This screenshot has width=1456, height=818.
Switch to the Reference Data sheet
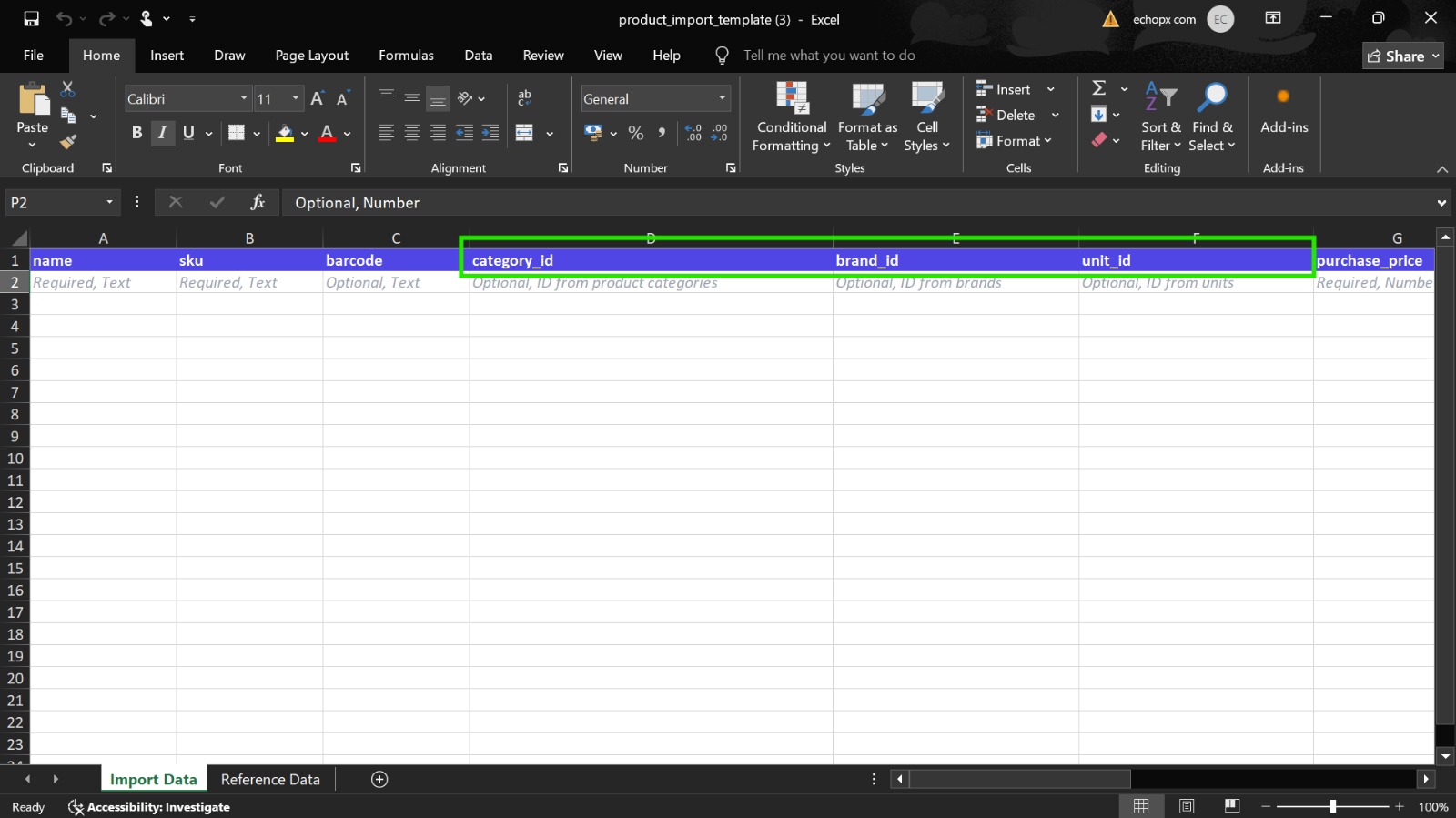(270, 779)
